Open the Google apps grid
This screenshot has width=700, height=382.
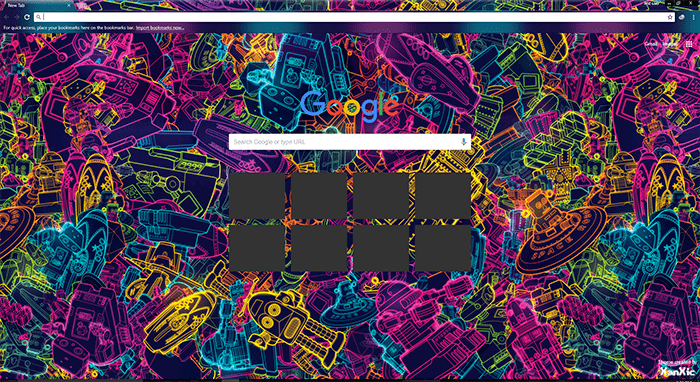pos(689,44)
